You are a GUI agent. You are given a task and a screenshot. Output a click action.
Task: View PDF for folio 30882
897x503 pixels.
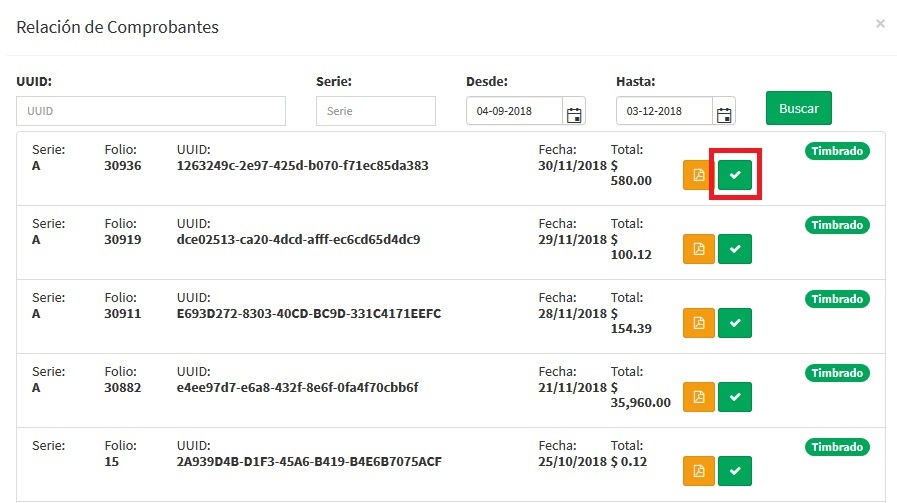coord(698,397)
